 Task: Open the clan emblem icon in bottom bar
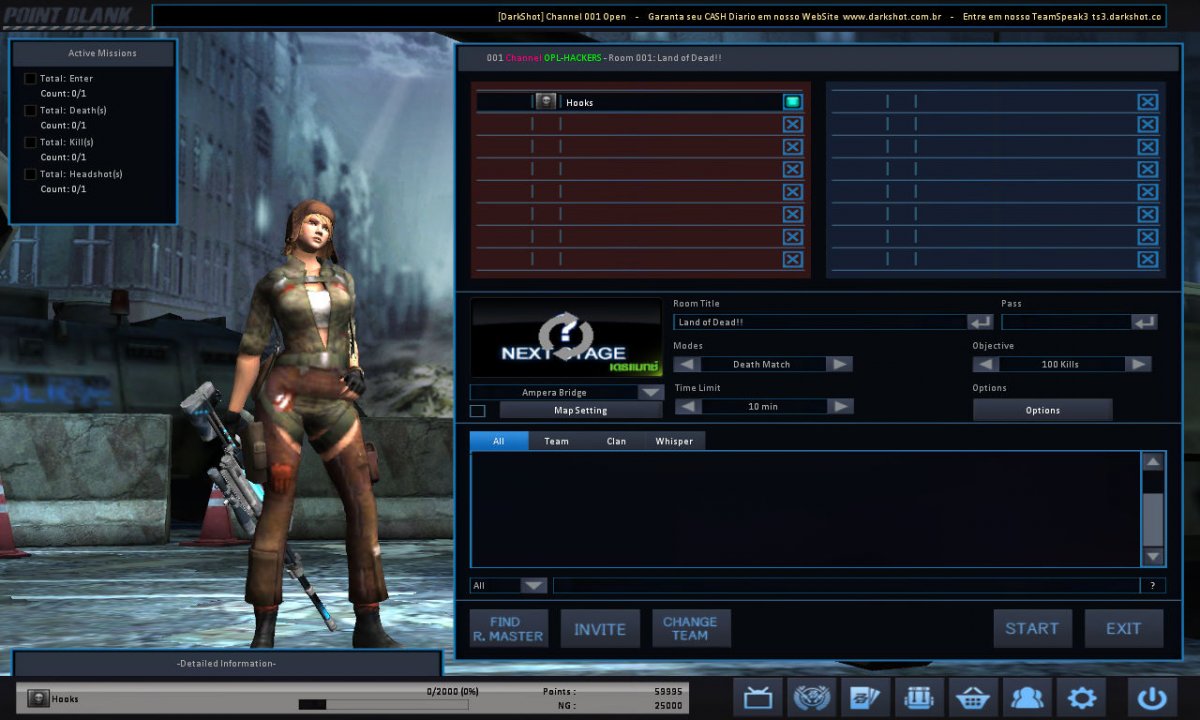(813, 697)
